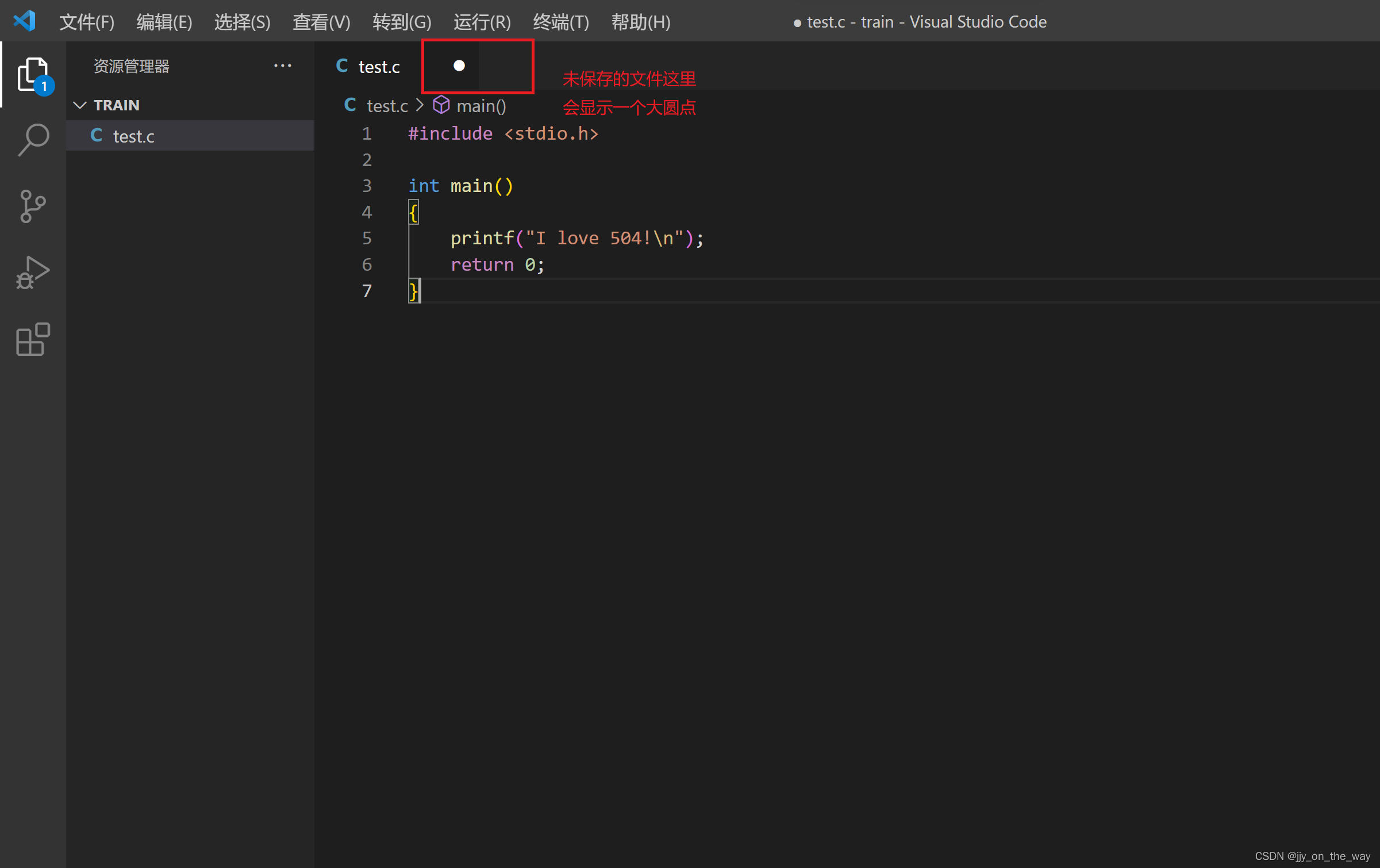Click the main() symbol icon in breadcrumb
The image size is (1380, 868).
click(441, 105)
